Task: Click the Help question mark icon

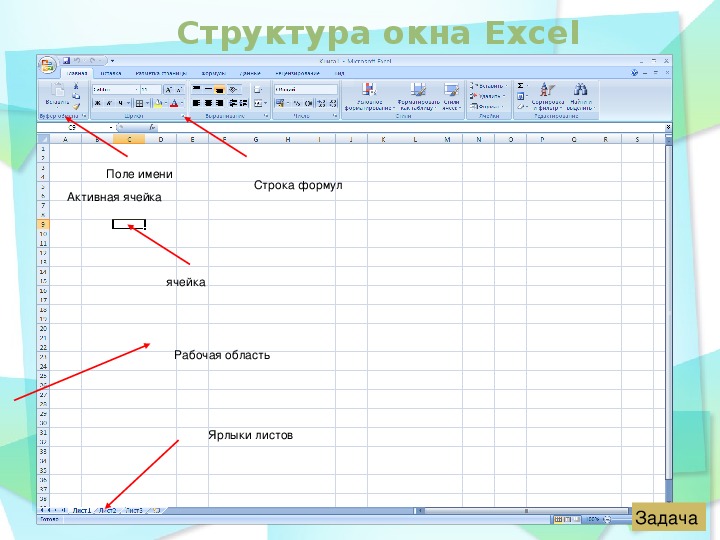Action: 634,73
